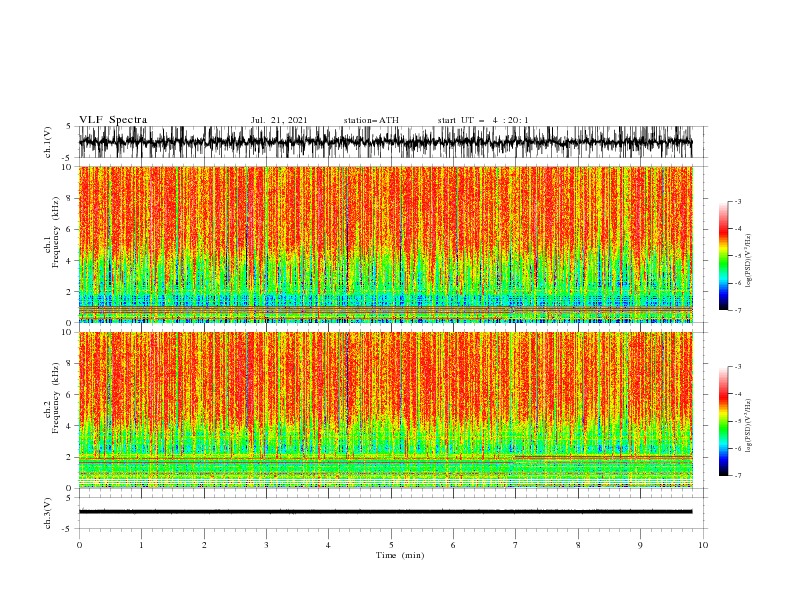
Task: Click the ch.2 PSD color scale bar
Action: [x=723, y=421]
